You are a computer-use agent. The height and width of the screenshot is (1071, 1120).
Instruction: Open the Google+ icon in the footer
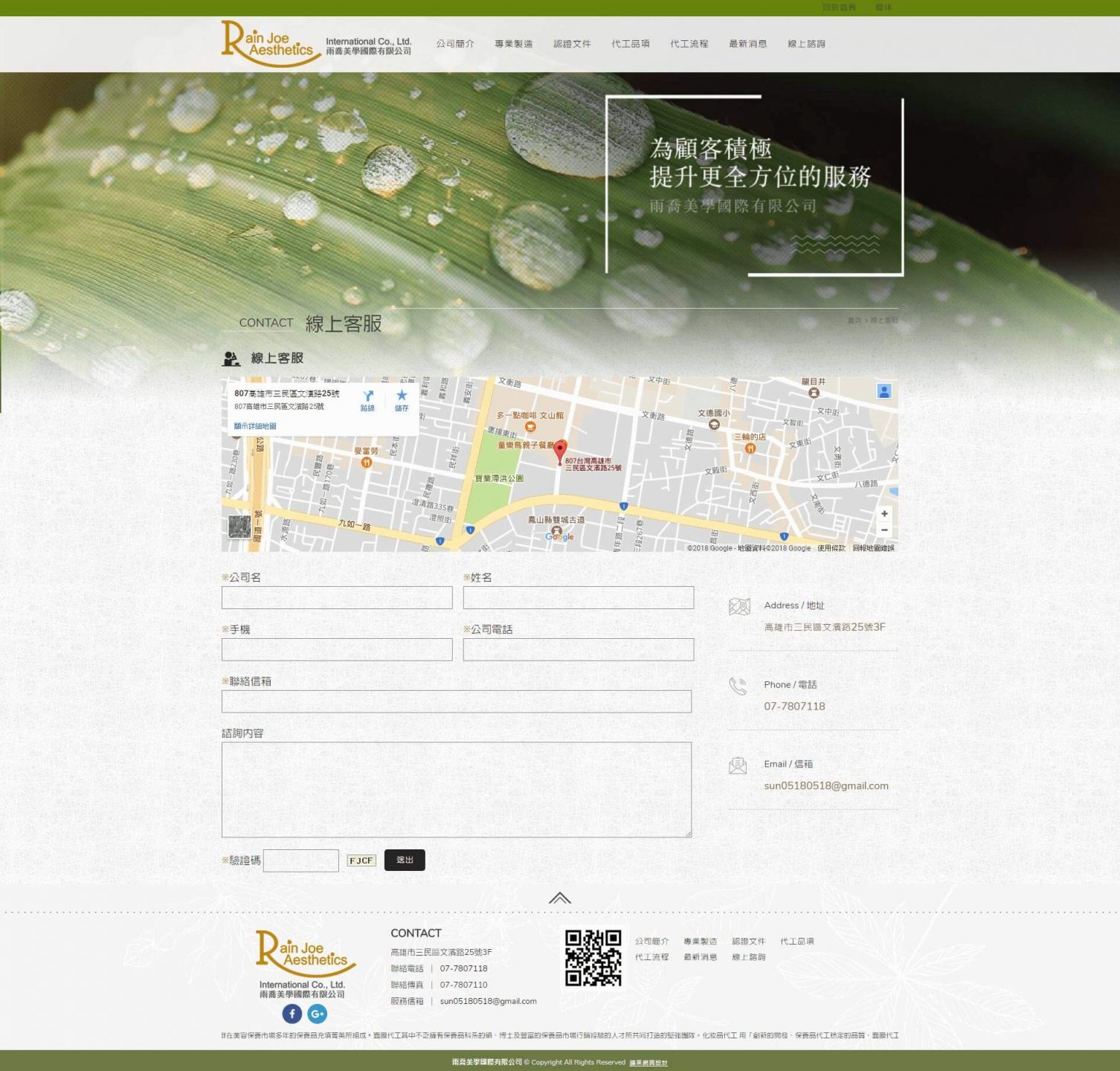(x=317, y=1013)
